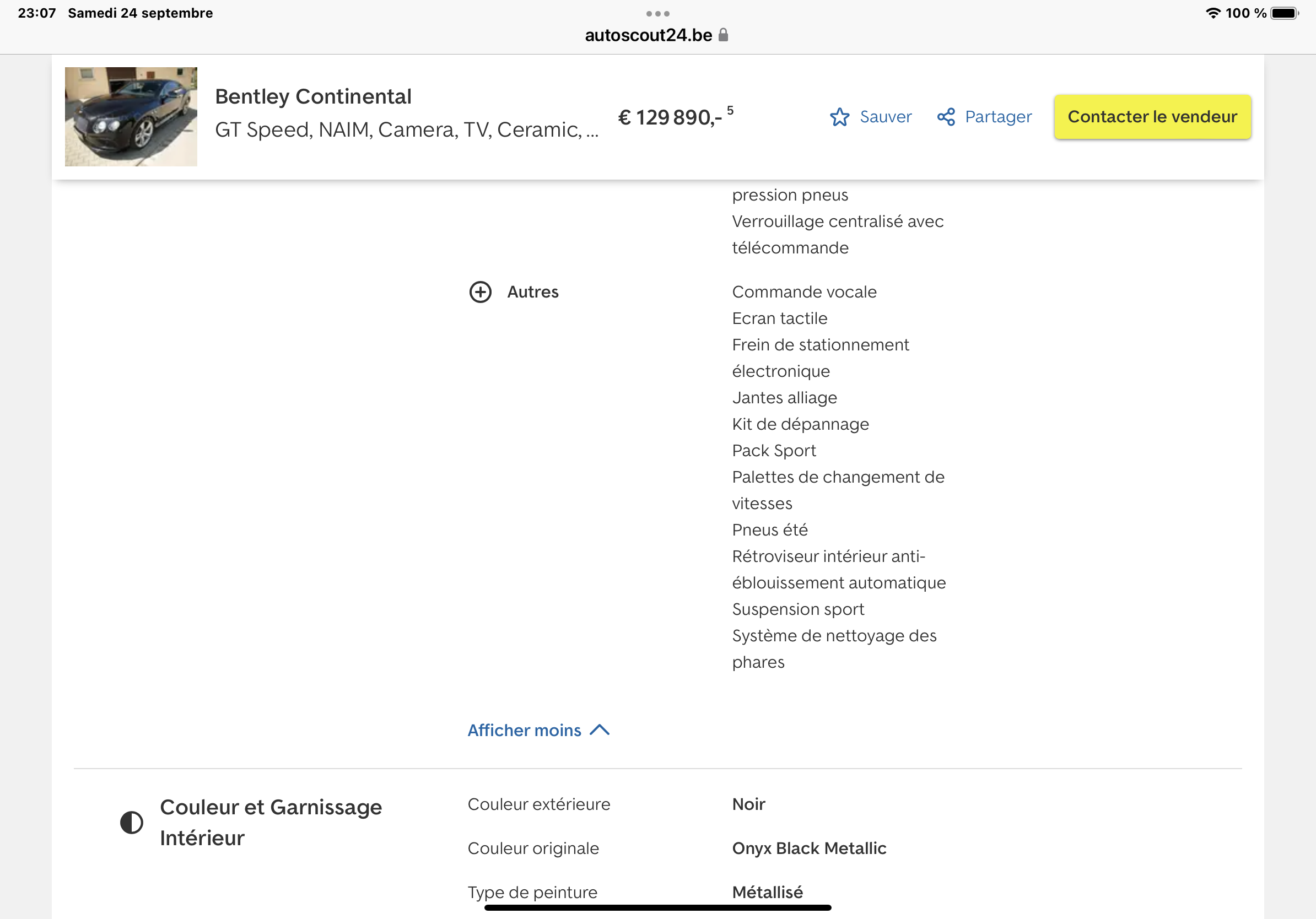Tap the autoscout24.be address bar
This screenshot has height=919, width=1316.
pos(648,35)
